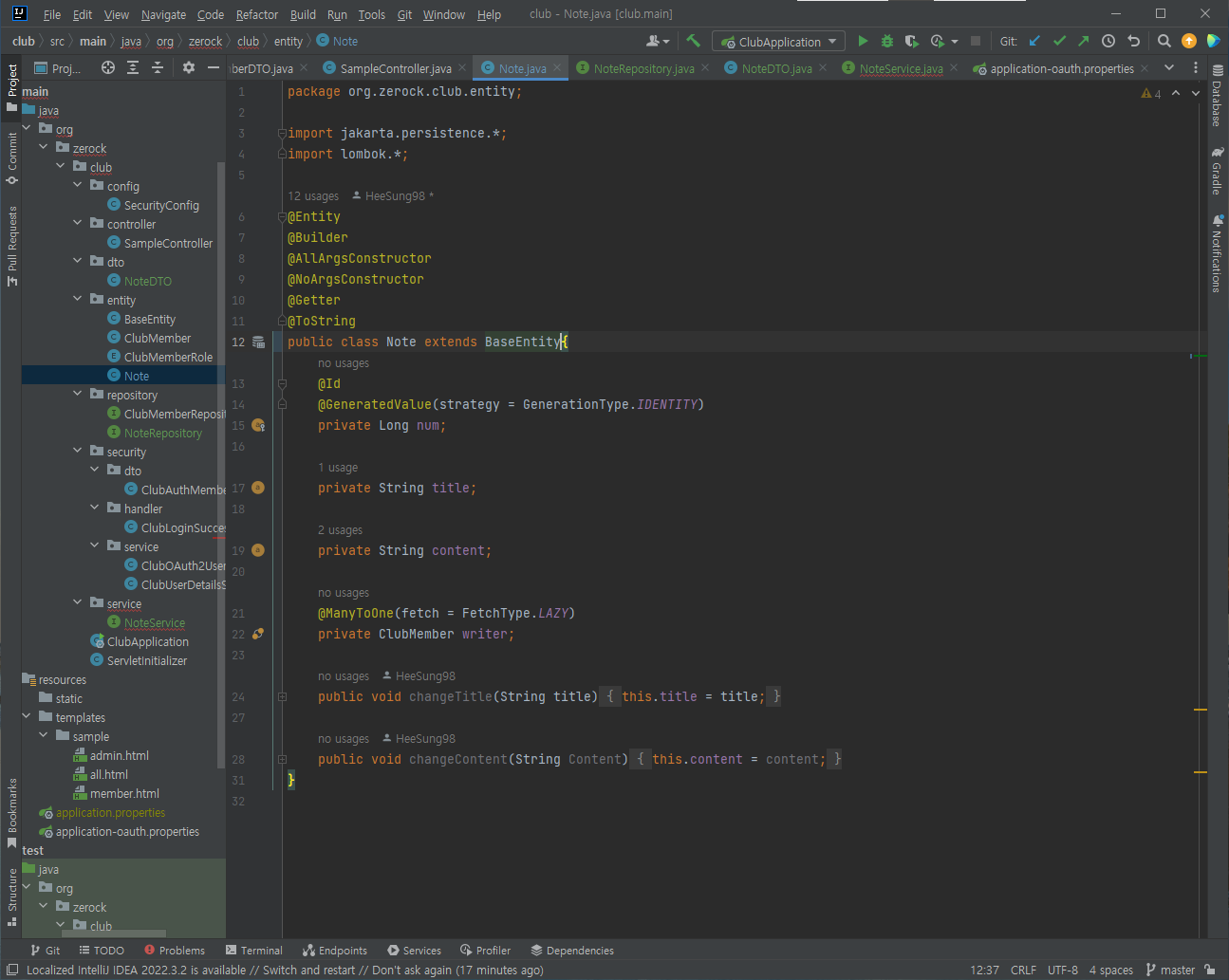Screen dimensions: 1229x980
Task: Collapse all in Project panel
Action: coord(158,67)
